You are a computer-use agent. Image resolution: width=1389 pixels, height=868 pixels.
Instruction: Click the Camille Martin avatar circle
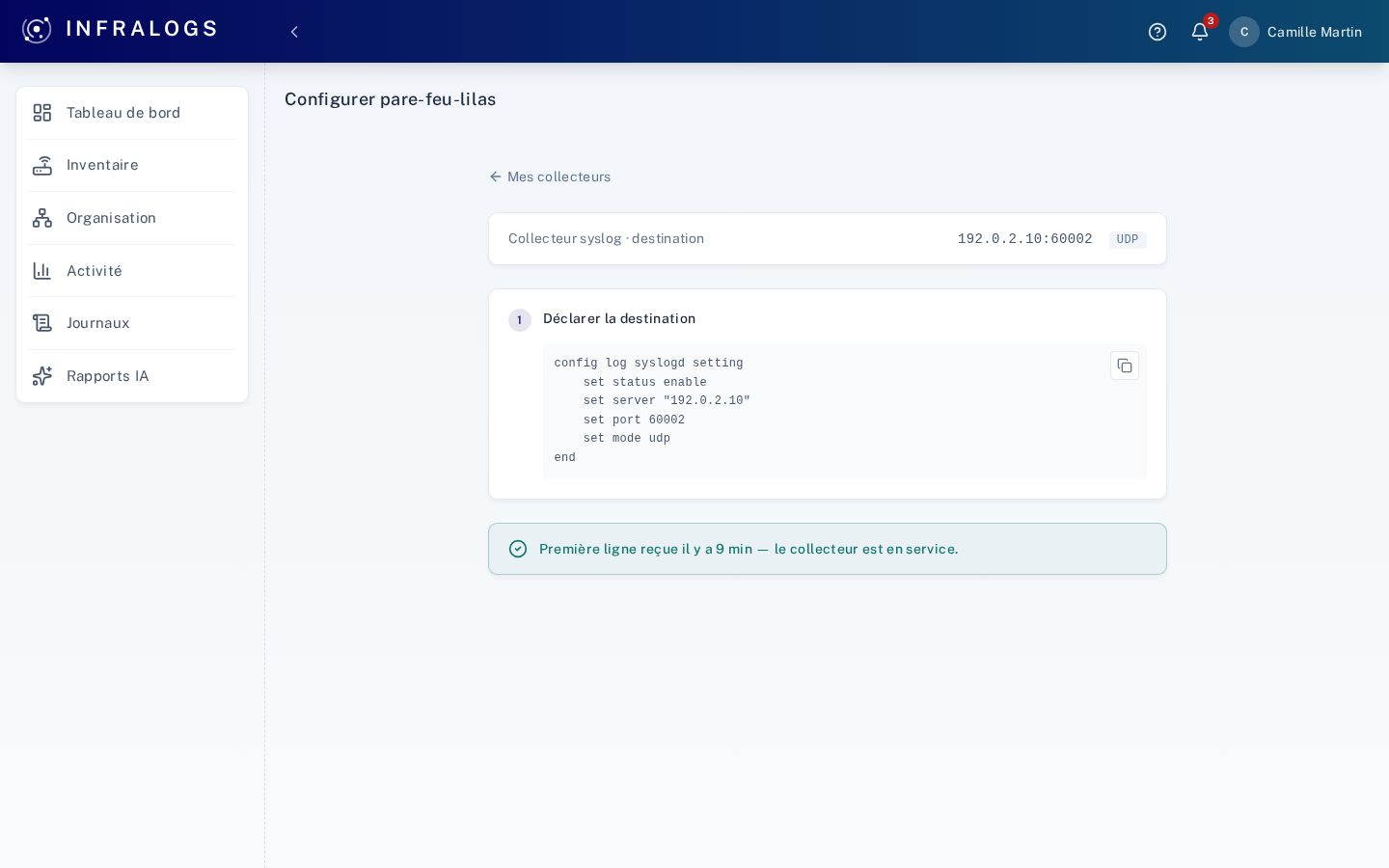pos(1244,32)
